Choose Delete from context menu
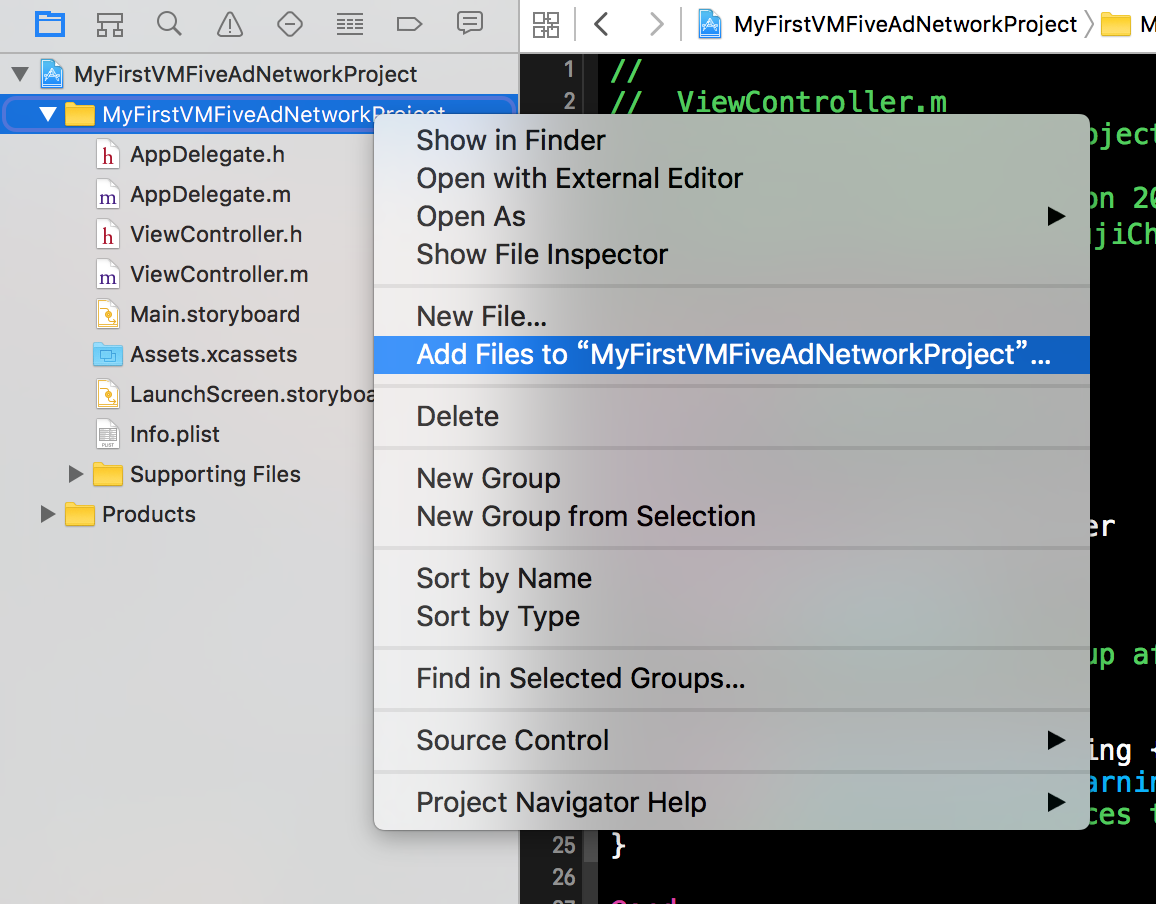The height and width of the screenshot is (904, 1156). (731, 417)
